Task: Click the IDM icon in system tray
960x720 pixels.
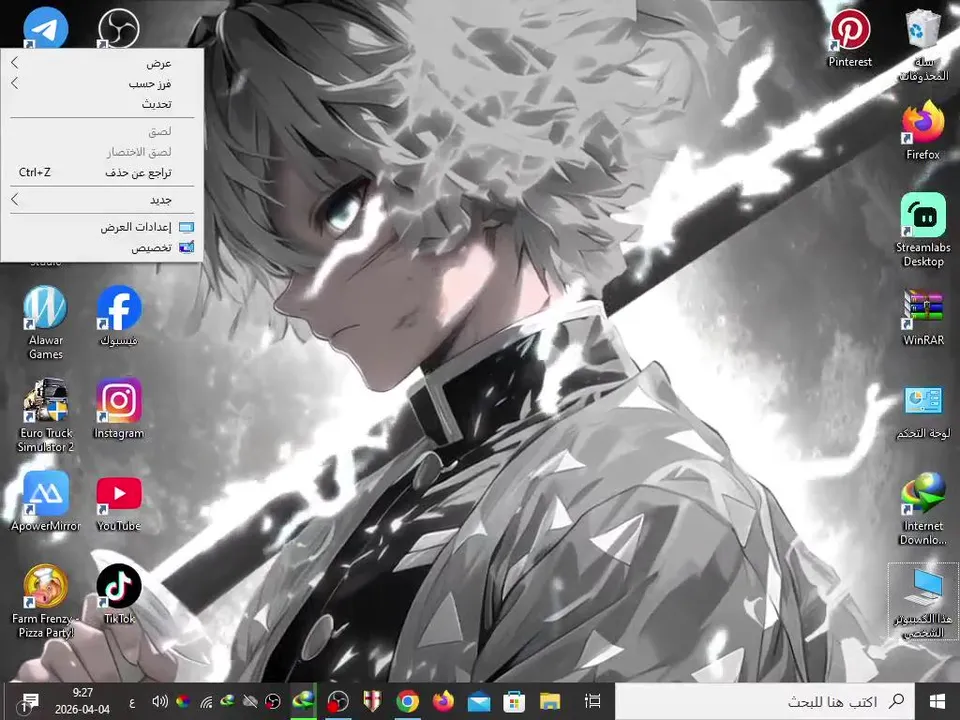Action: [x=228, y=702]
